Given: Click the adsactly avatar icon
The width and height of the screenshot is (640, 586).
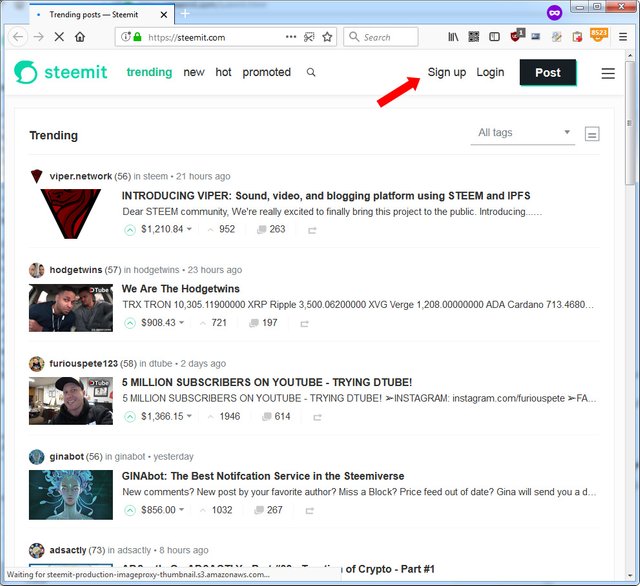Looking at the screenshot, I should point(37,550).
